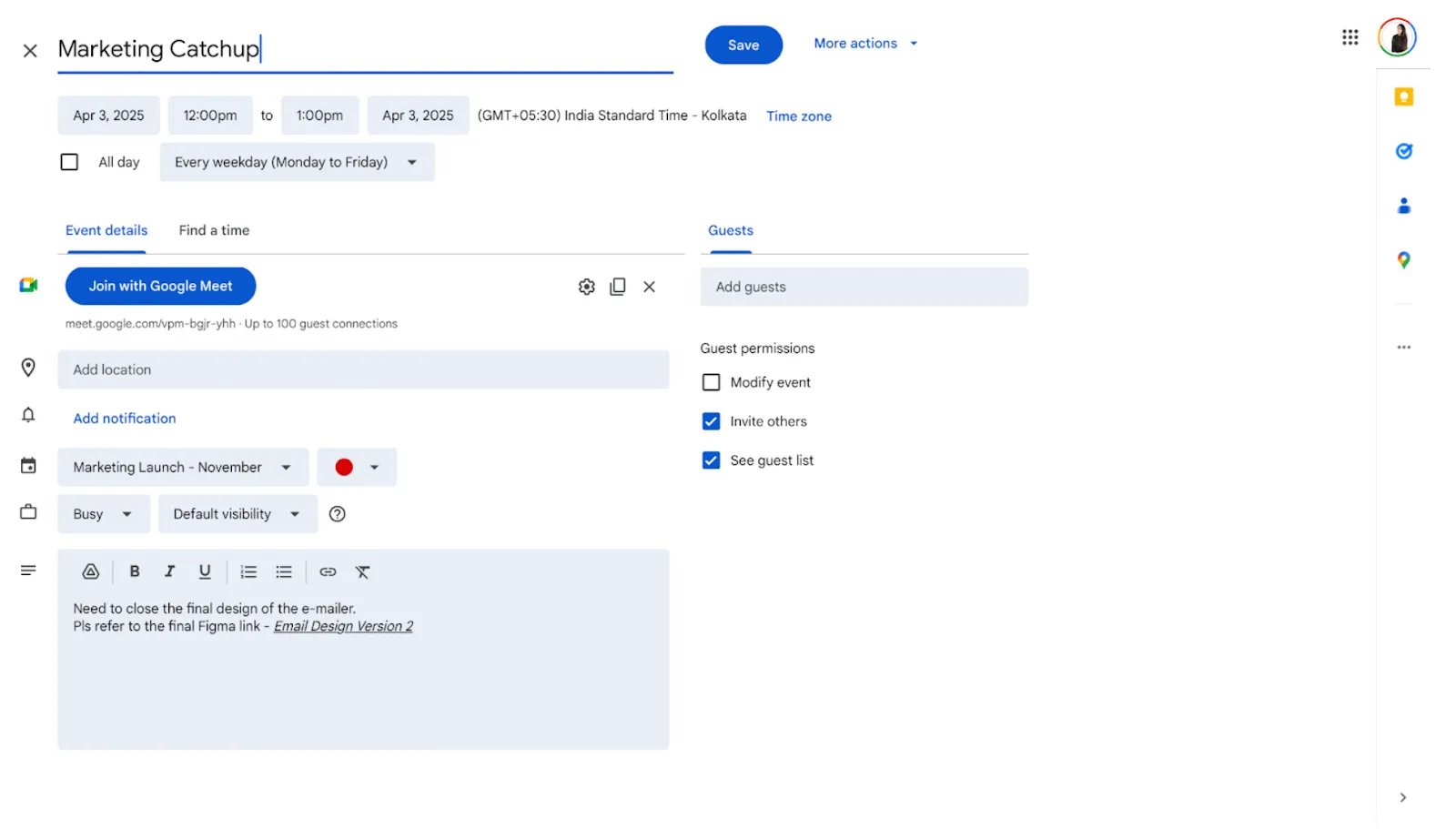Save the Marketing Catchup event
1456x829 pixels.
point(743,45)
